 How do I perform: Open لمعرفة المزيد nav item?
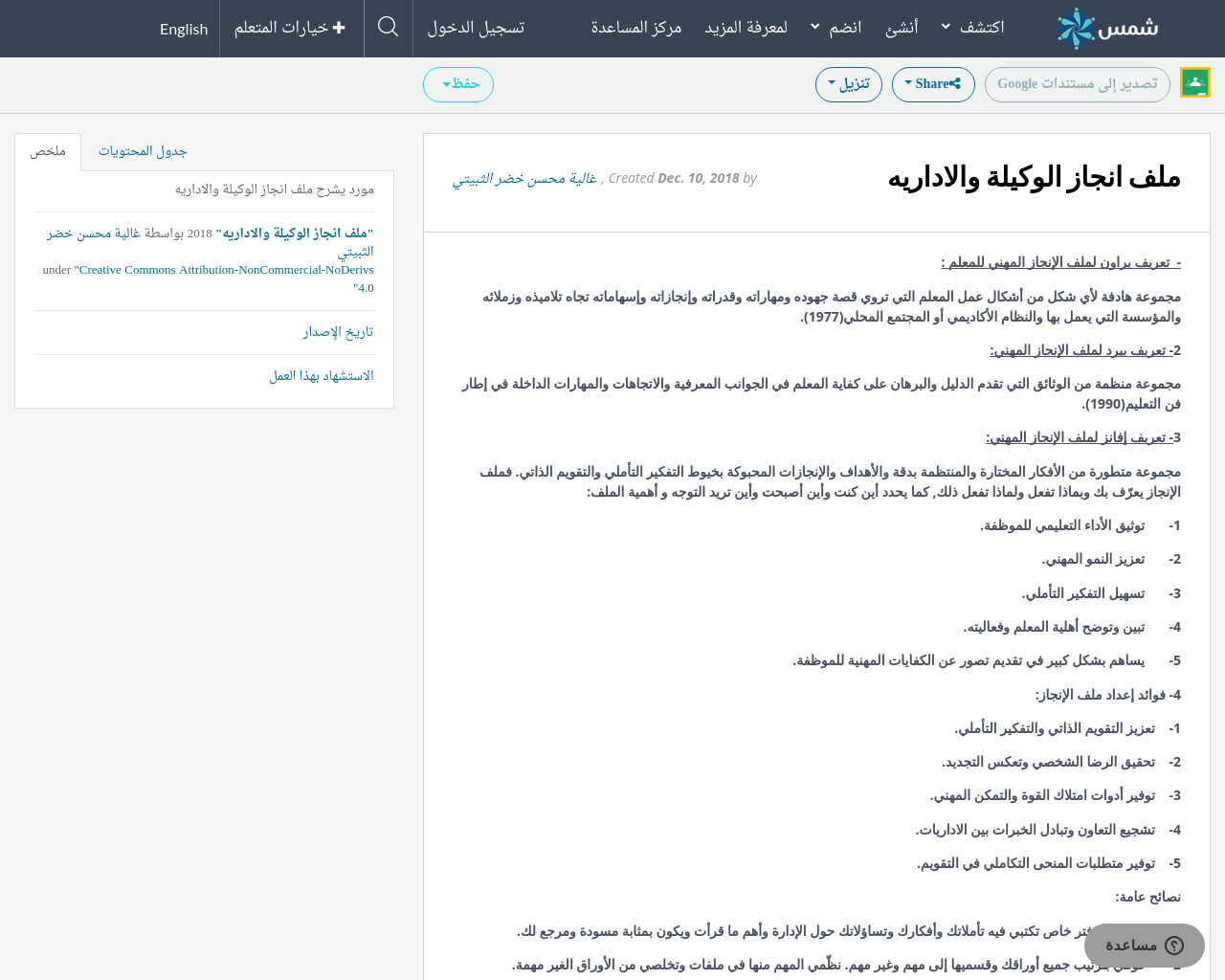pos(746,27)
